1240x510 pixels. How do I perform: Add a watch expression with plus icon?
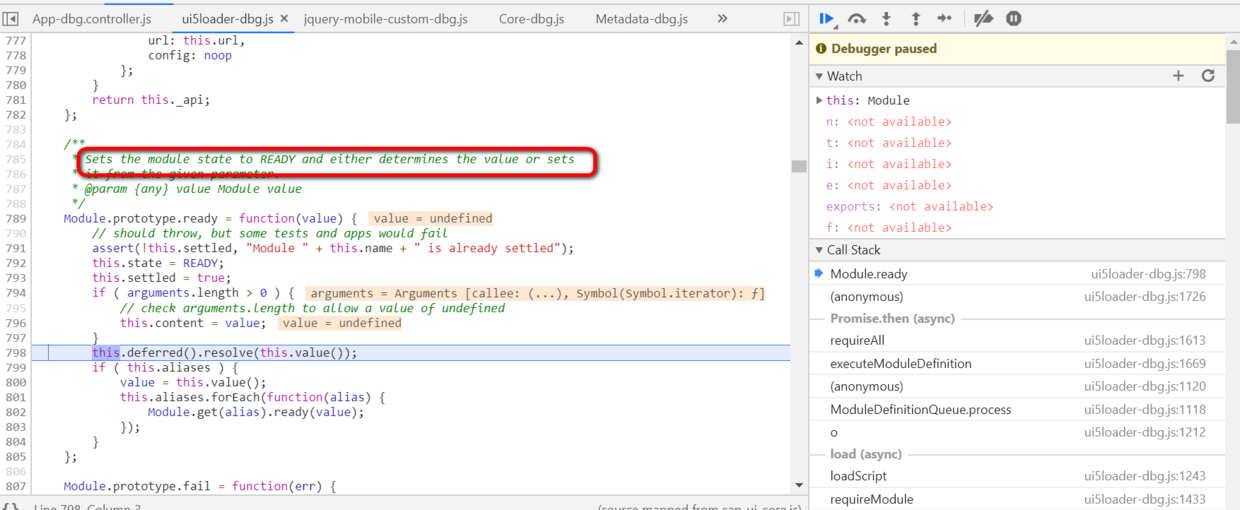(x=1178, y=76)
